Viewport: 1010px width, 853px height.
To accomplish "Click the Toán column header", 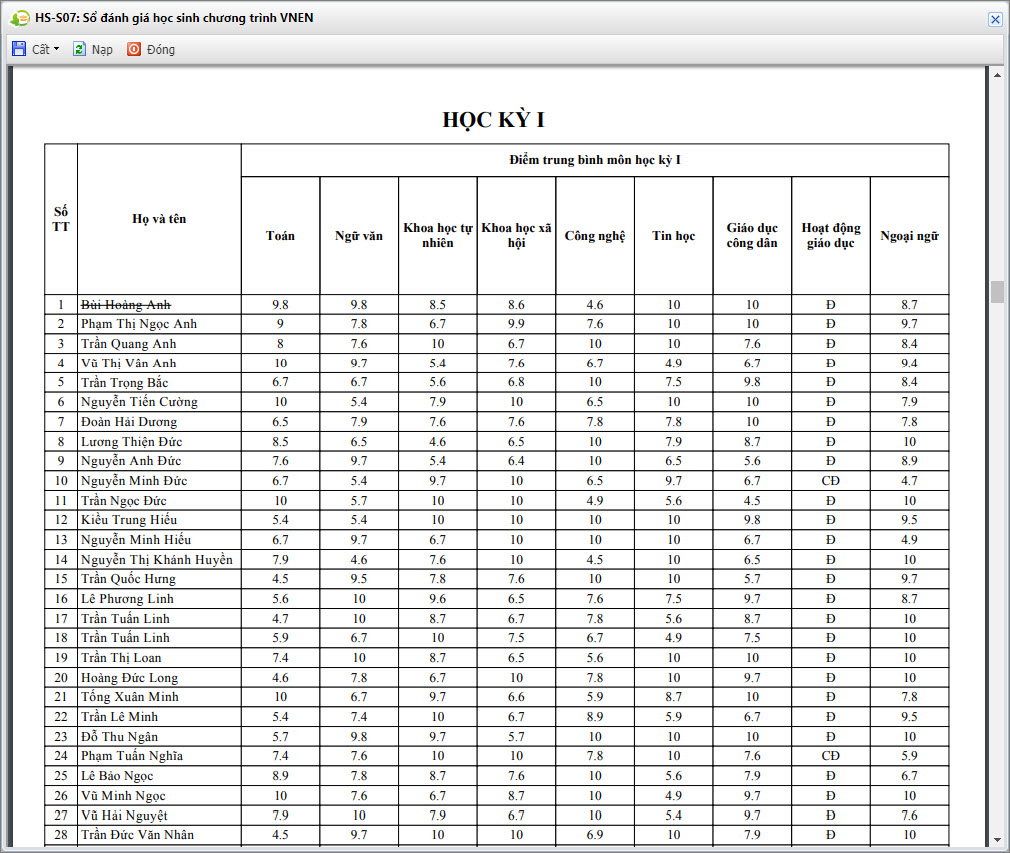I will tap(280, 236).
